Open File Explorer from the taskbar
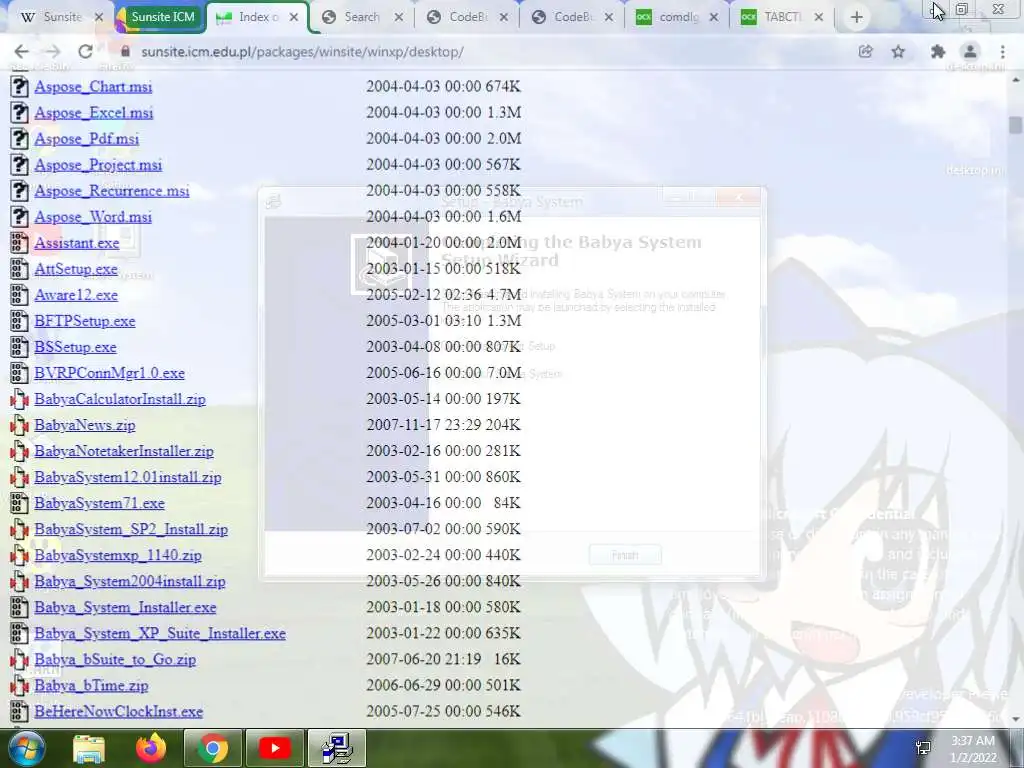This screenshot has height=768, width=1024. point(89,748)
